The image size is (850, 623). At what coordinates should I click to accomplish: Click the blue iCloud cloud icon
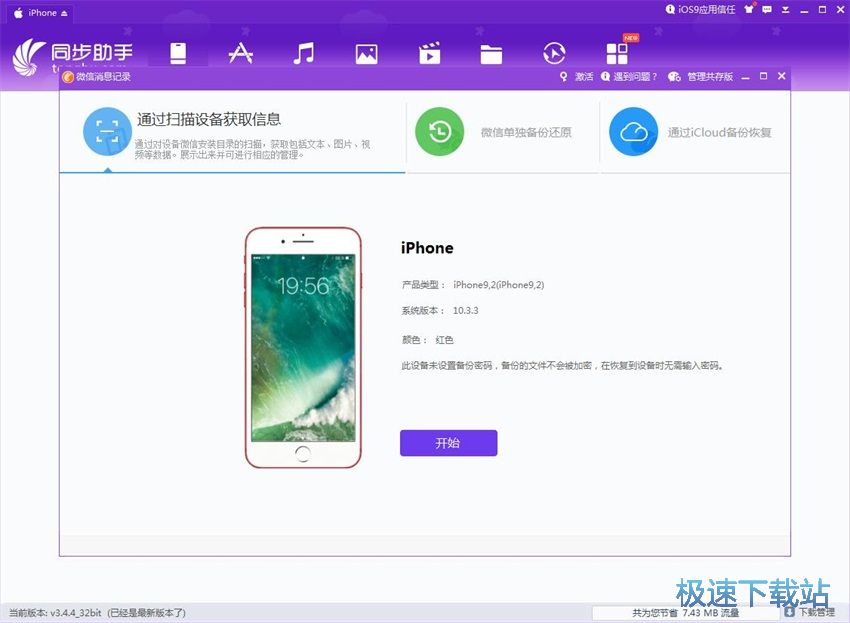click(634, 132)
